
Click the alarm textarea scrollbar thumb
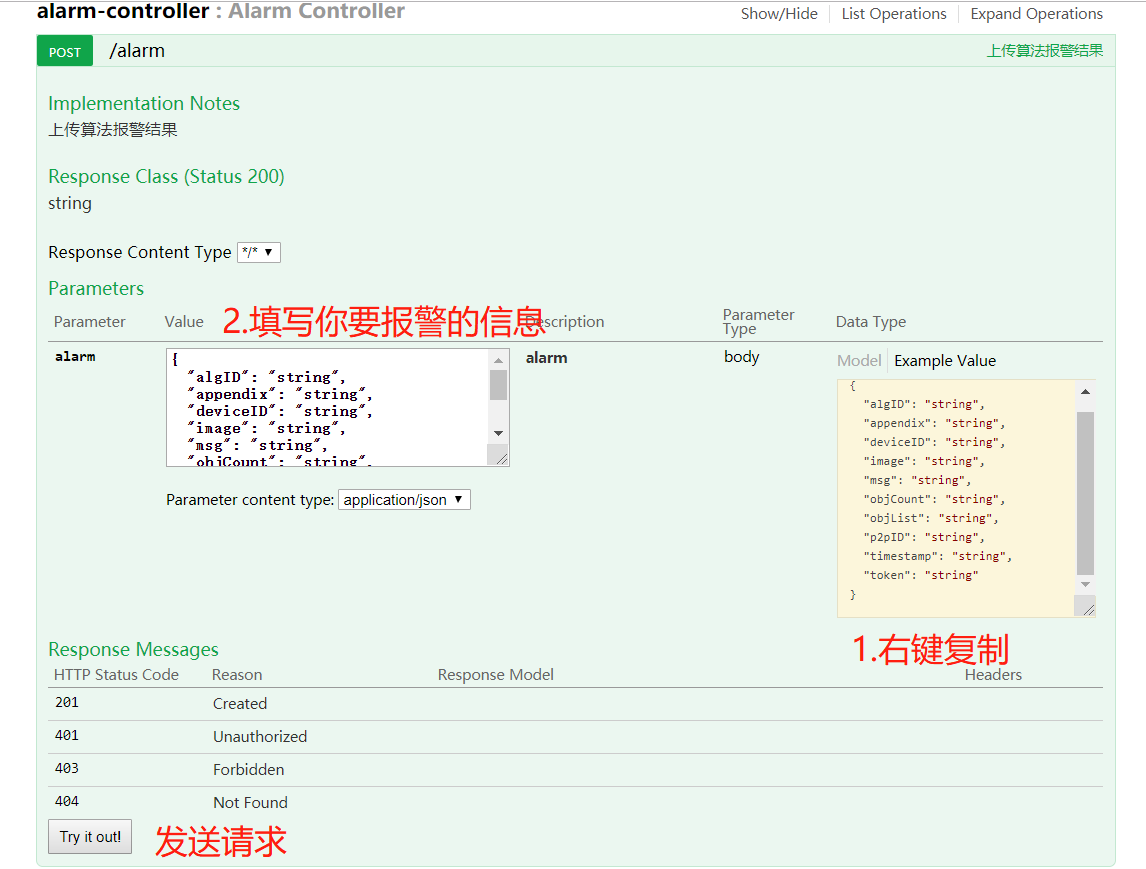(x=498, y=385)
